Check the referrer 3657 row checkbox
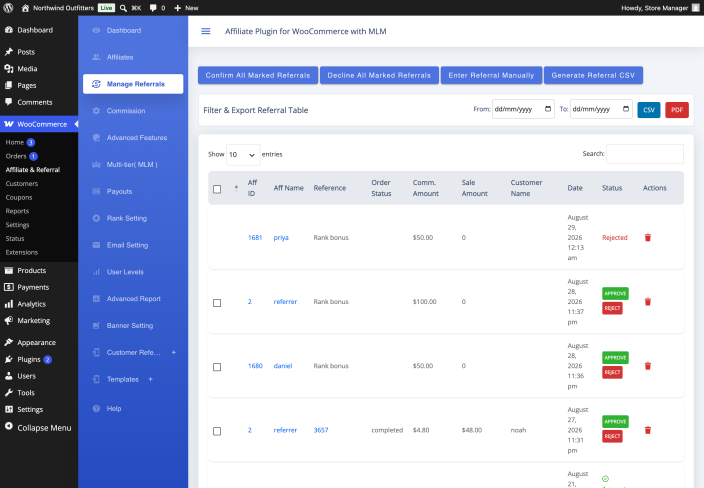The image size is (704, 488). click(x=217, y=431)
